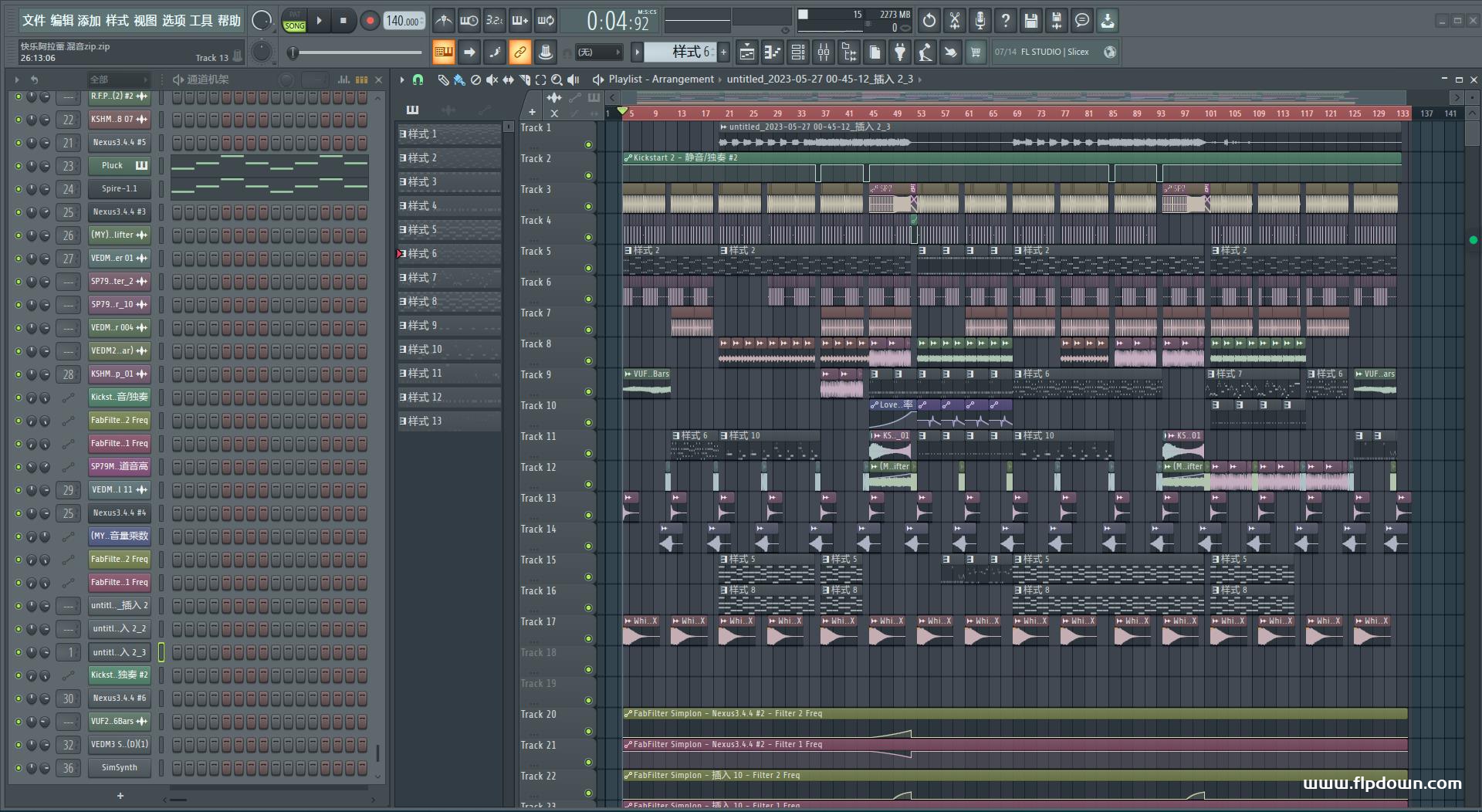The height and width of the screenshot is (812, 1482).
Task: Enable wait for input before recording
Action: [469, 21]
